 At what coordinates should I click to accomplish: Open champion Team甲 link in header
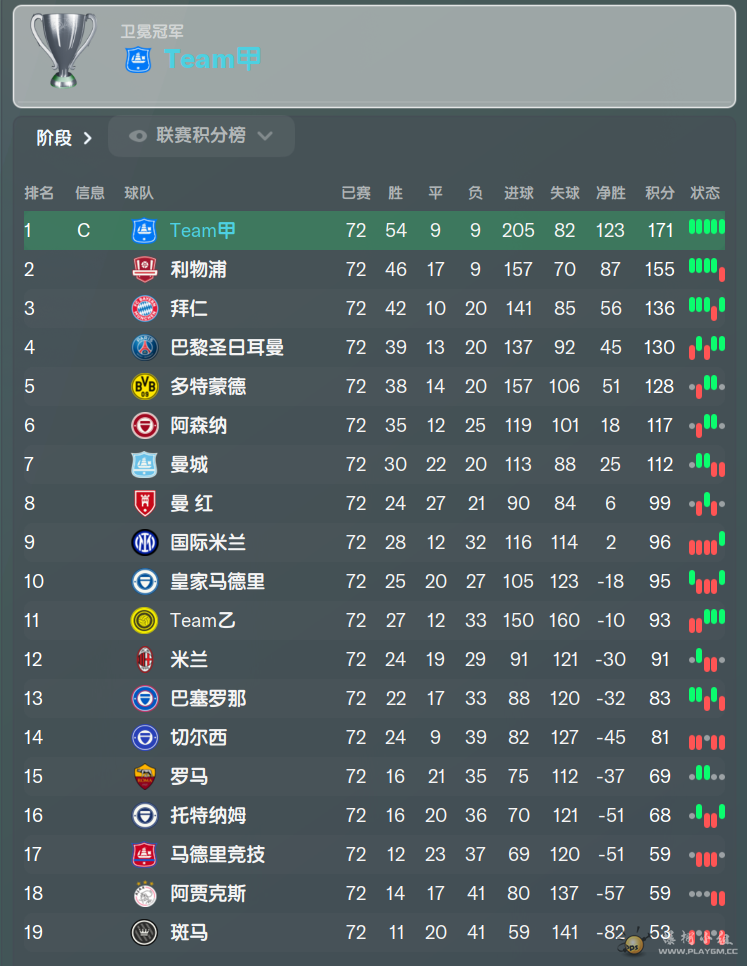tap(212, 59)
